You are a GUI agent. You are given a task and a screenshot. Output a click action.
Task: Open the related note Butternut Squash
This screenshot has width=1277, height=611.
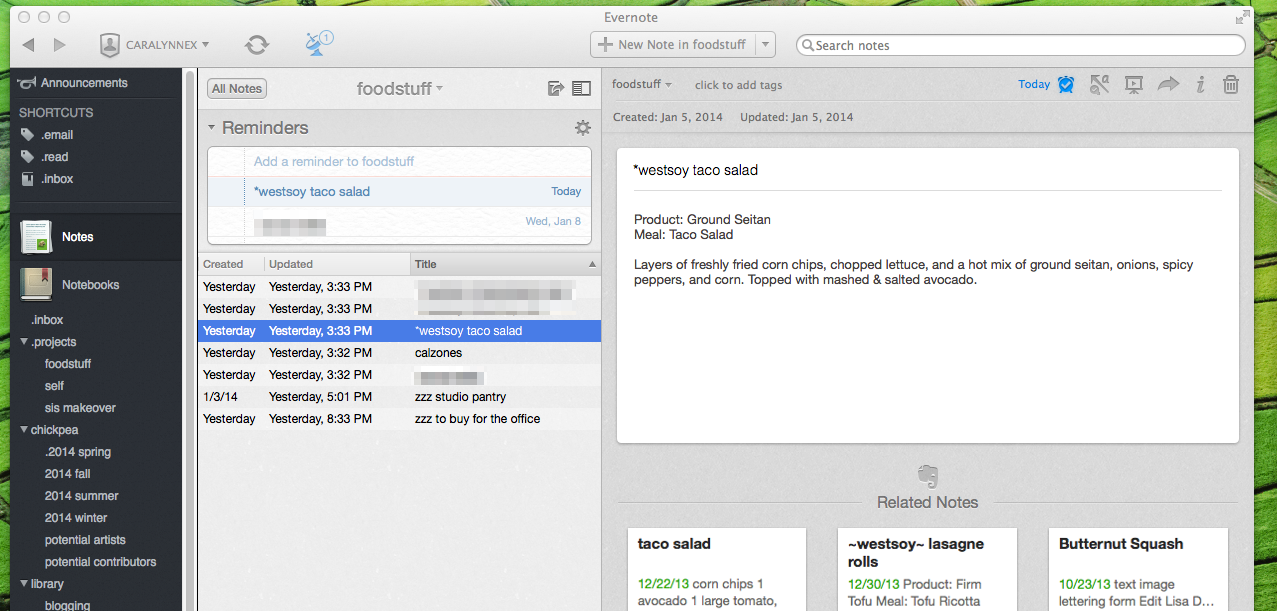[x=1138, y=569]
